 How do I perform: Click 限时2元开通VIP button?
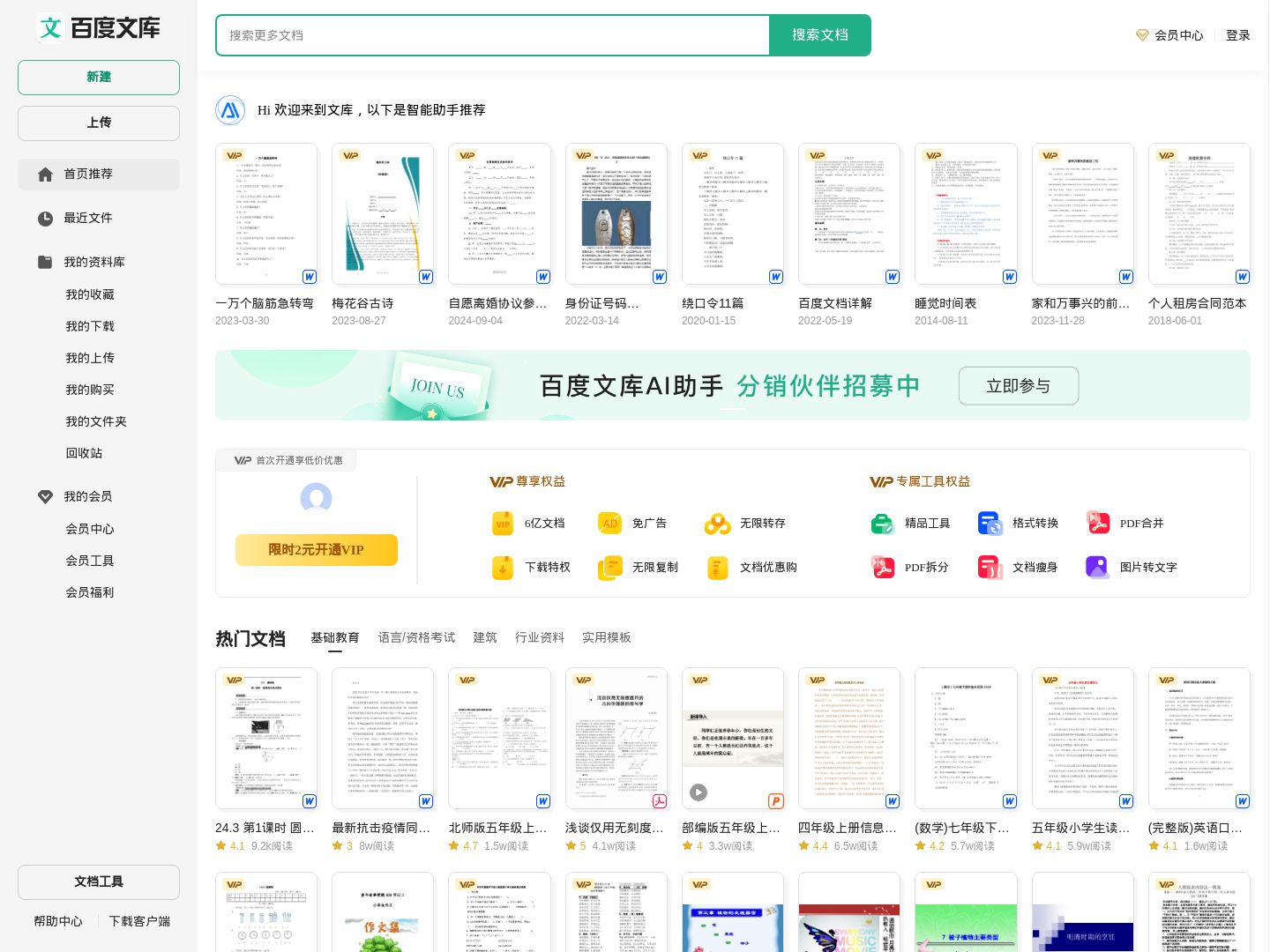point(317,550)
